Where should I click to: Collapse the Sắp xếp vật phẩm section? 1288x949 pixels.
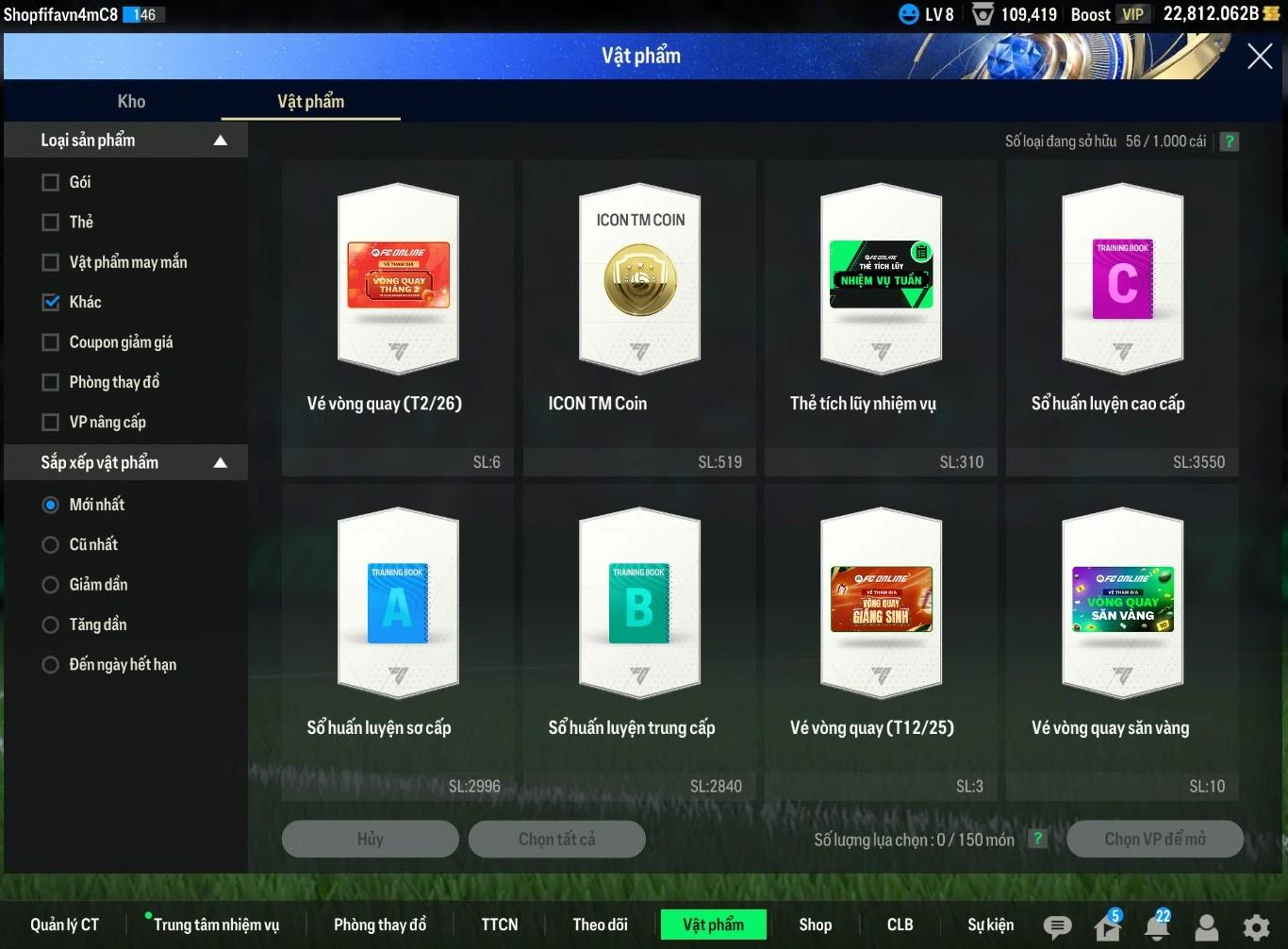220,463
